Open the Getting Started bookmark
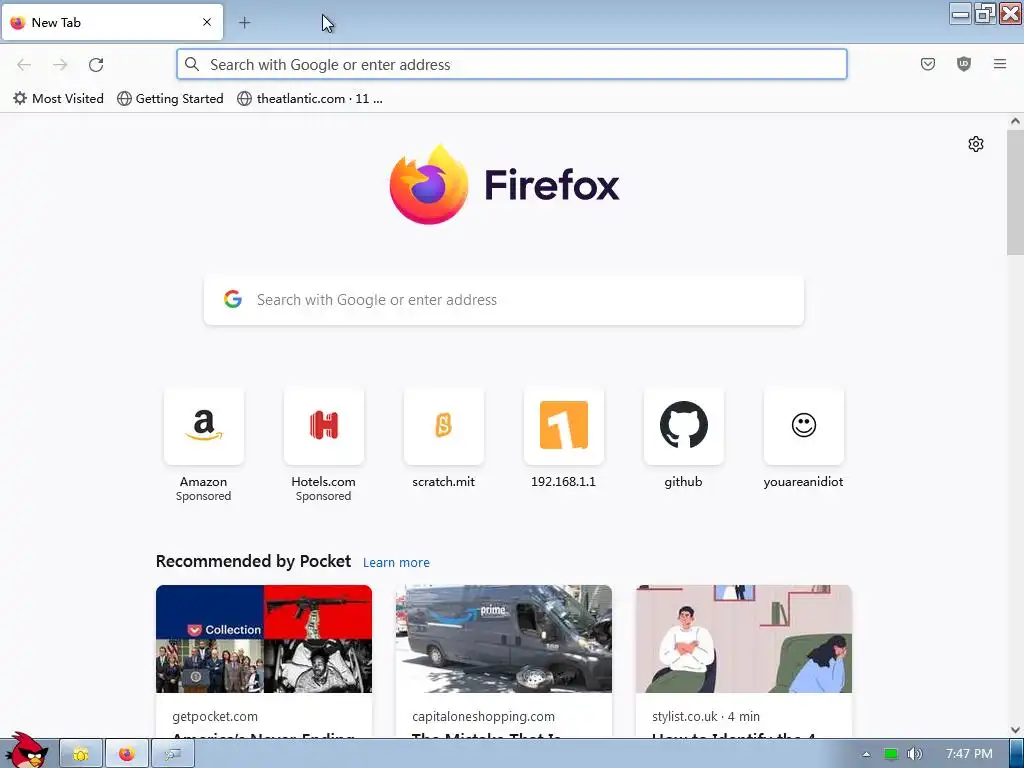 pos(170,99)
